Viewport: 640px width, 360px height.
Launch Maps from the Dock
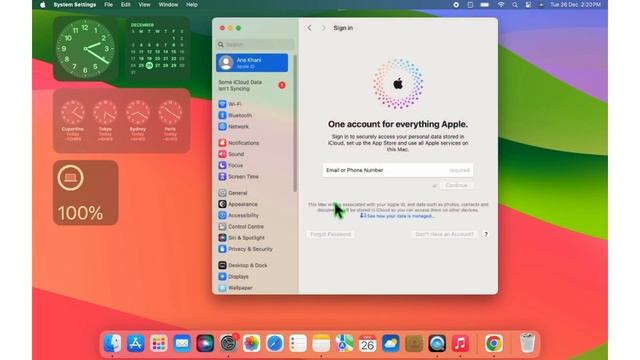[x=344, y=343]
